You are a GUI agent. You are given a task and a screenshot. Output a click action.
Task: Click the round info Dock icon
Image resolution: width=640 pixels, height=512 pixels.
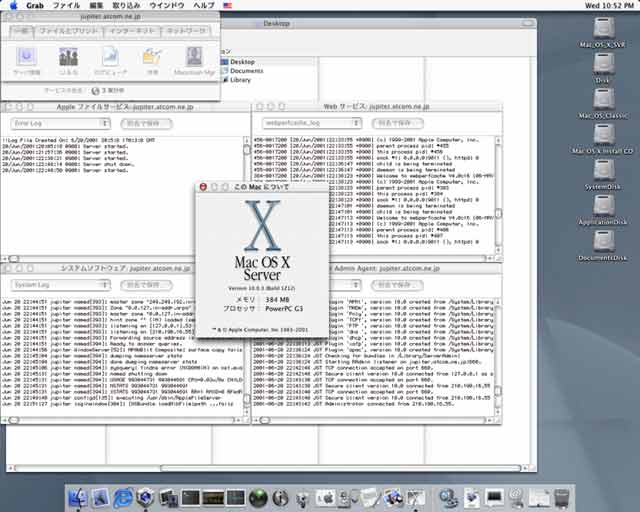(x=280, y=498)
